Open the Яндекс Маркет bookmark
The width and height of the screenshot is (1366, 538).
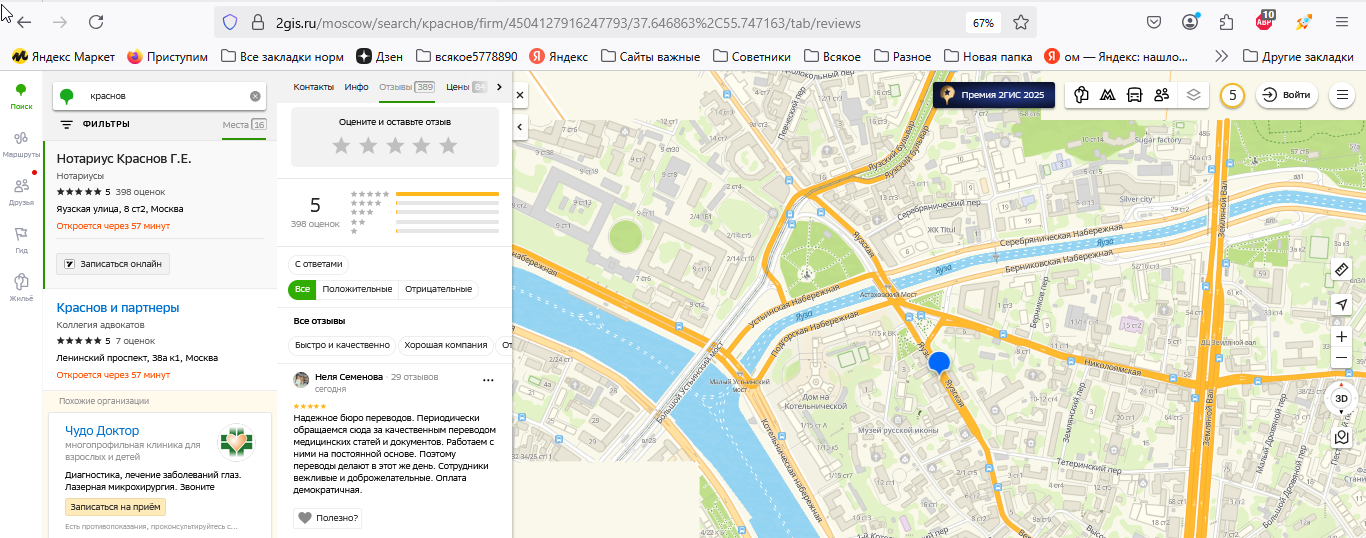(63, 56)
